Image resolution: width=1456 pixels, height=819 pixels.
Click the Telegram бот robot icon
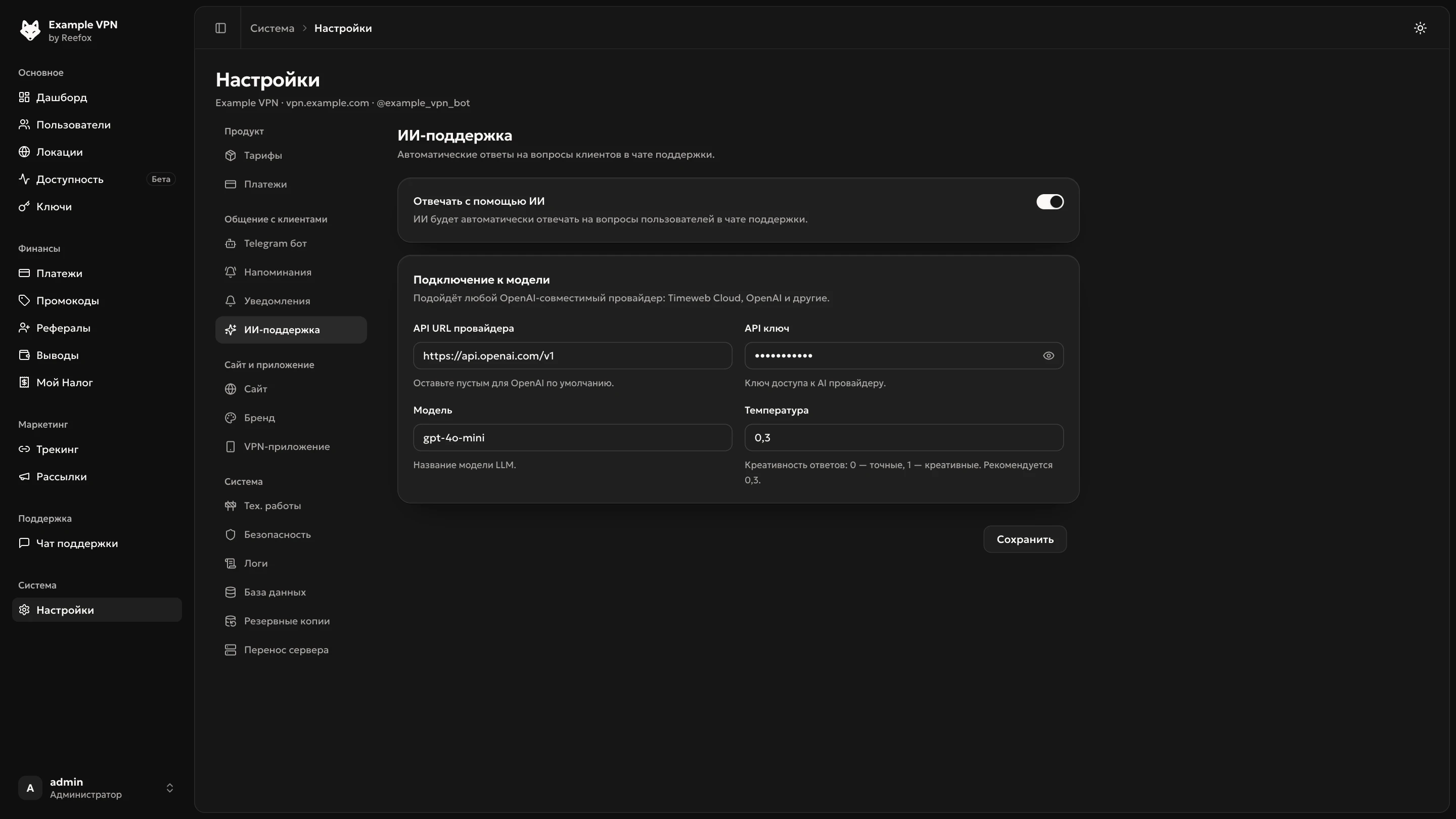pyautogui.click(x=230, y=244)
